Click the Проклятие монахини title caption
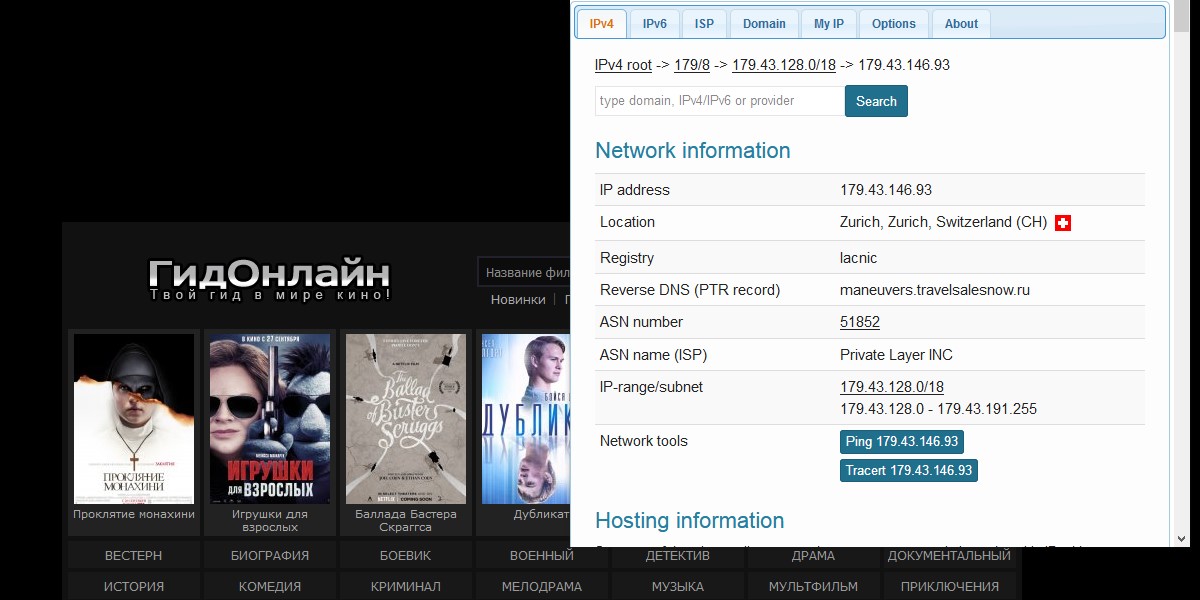Viewport: 1200px width, 600px height. 134,515
